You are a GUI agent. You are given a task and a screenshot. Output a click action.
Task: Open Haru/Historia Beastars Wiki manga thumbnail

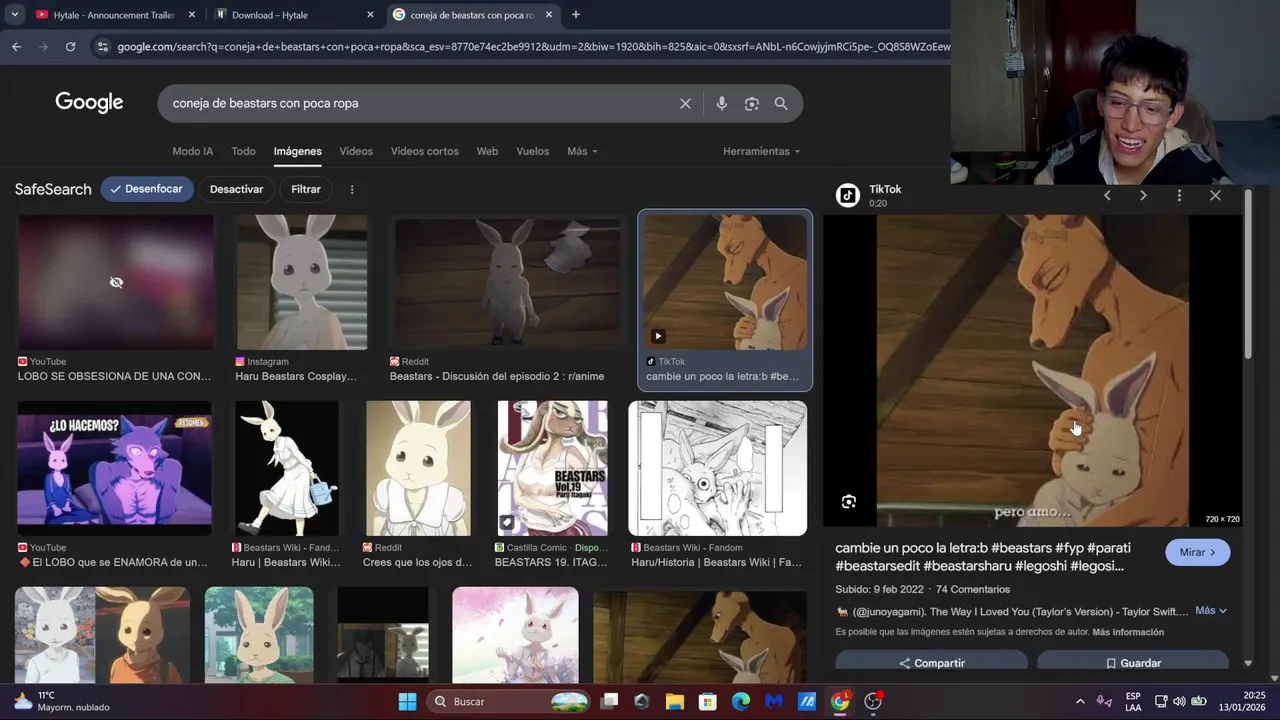click(717, 468)
